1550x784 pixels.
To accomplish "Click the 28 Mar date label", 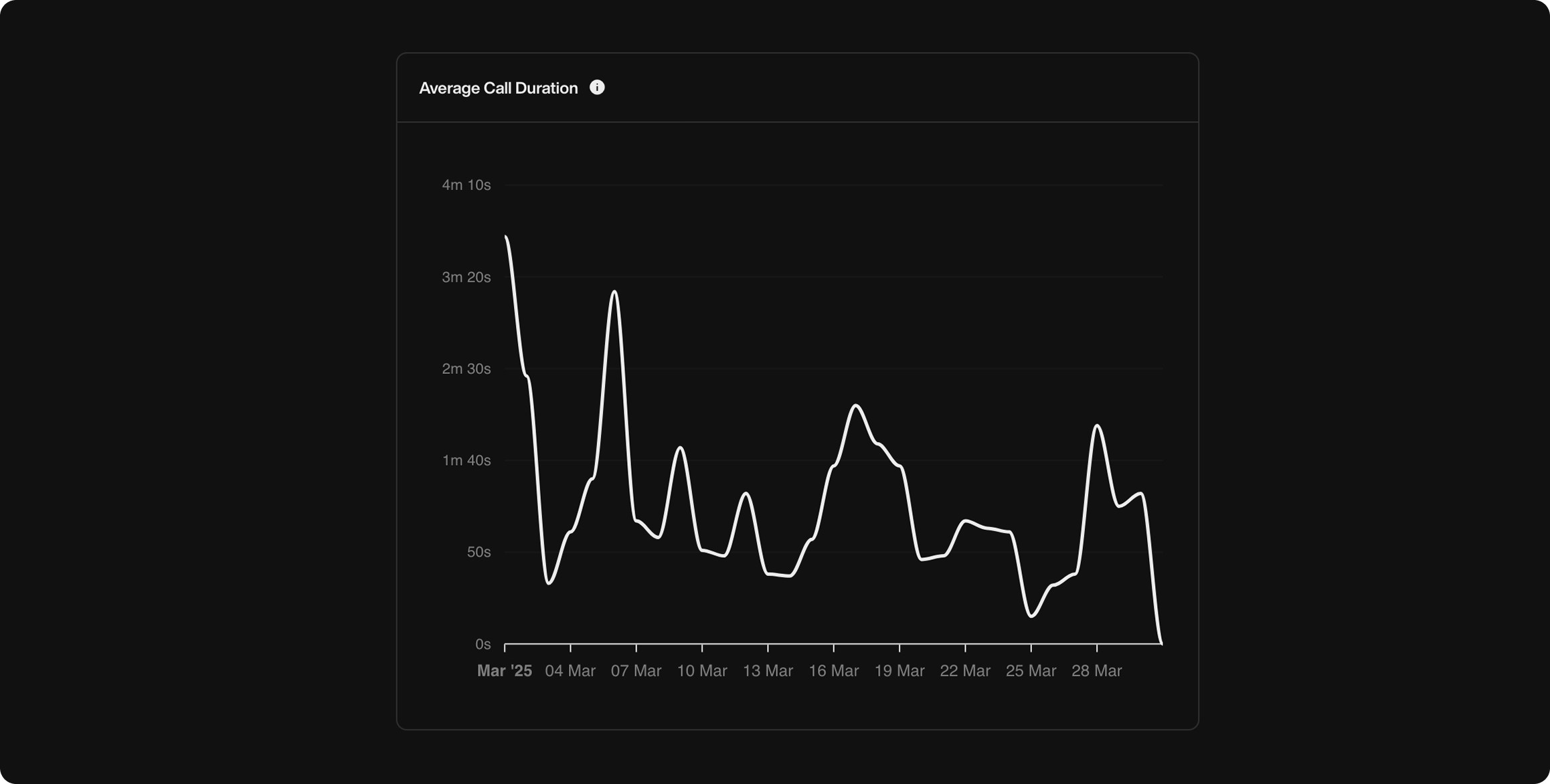I will tap(1098, 670).
